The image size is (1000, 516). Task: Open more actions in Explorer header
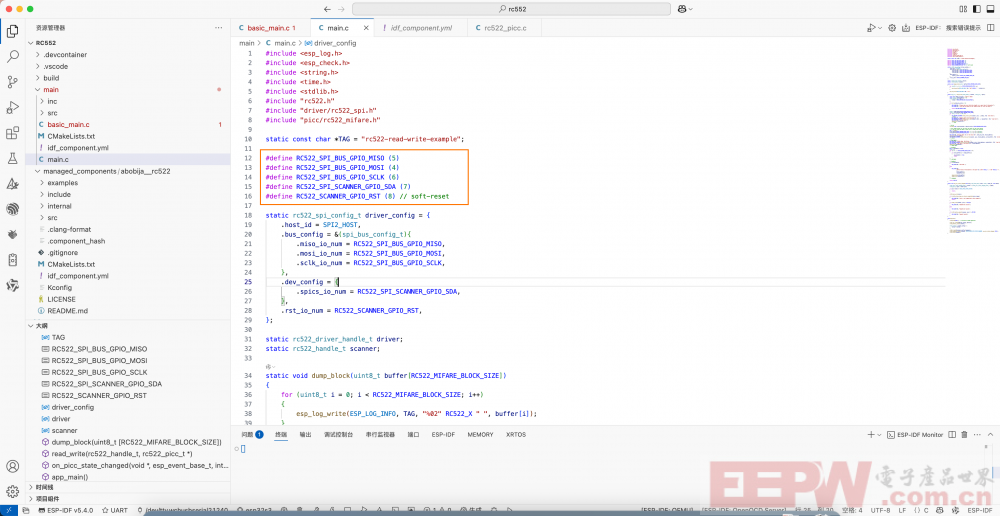click(219, 28)
